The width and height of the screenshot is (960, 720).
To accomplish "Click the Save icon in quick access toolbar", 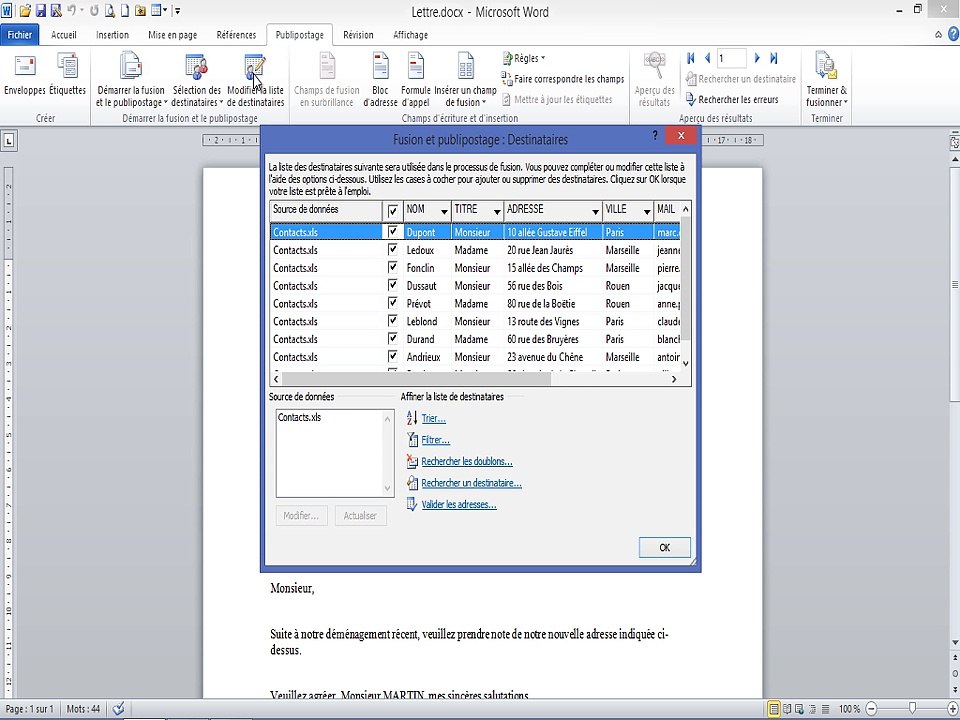I will [x=41, y=10].
